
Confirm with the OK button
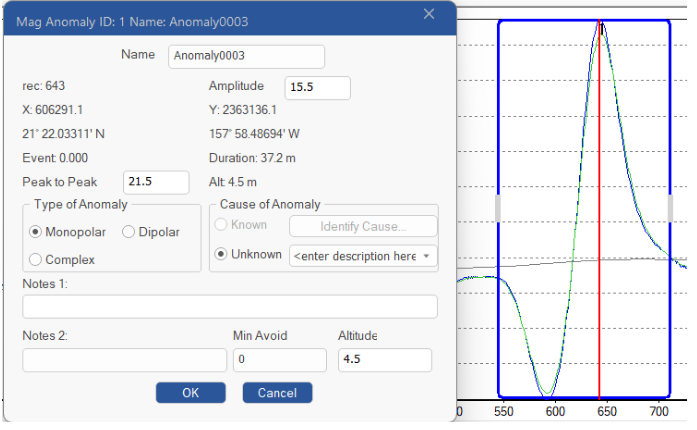click(191, 393)
